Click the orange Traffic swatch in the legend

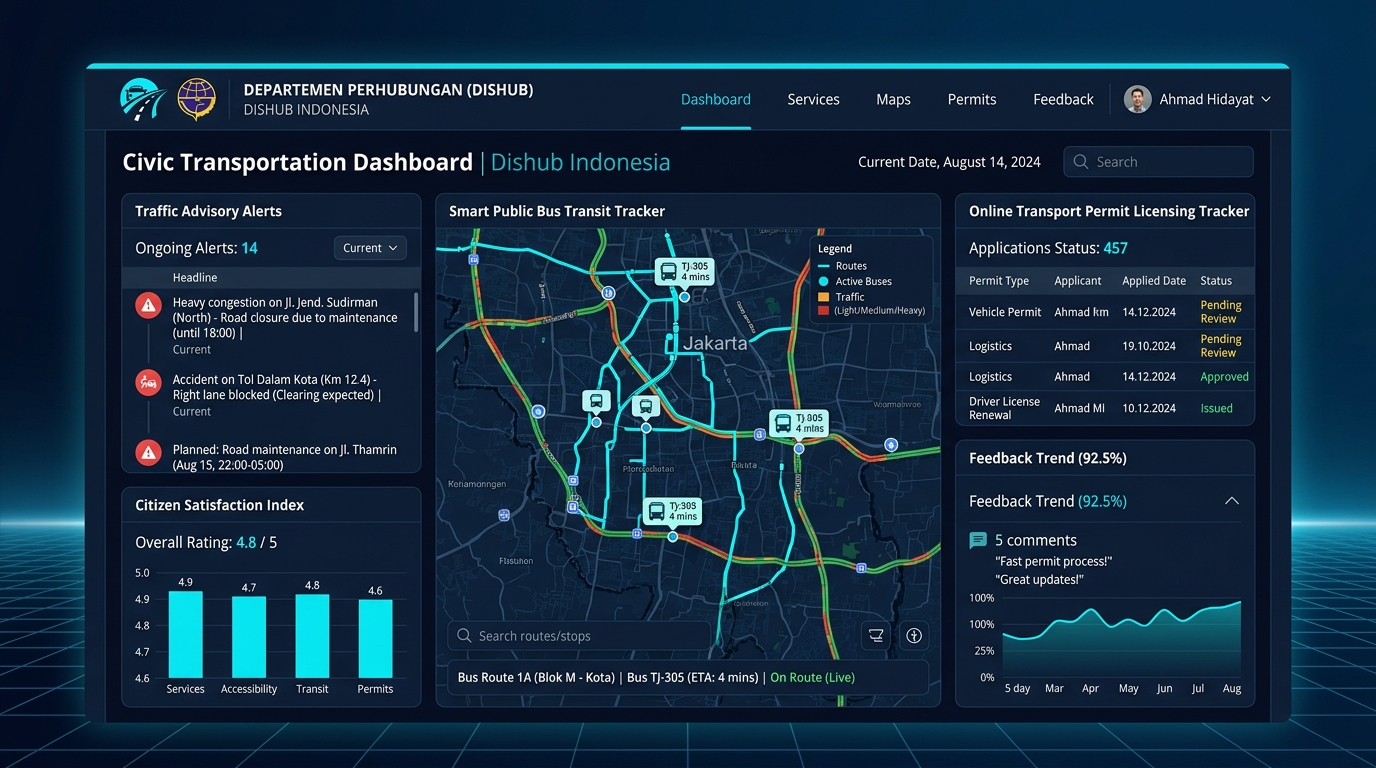(824, 297)
